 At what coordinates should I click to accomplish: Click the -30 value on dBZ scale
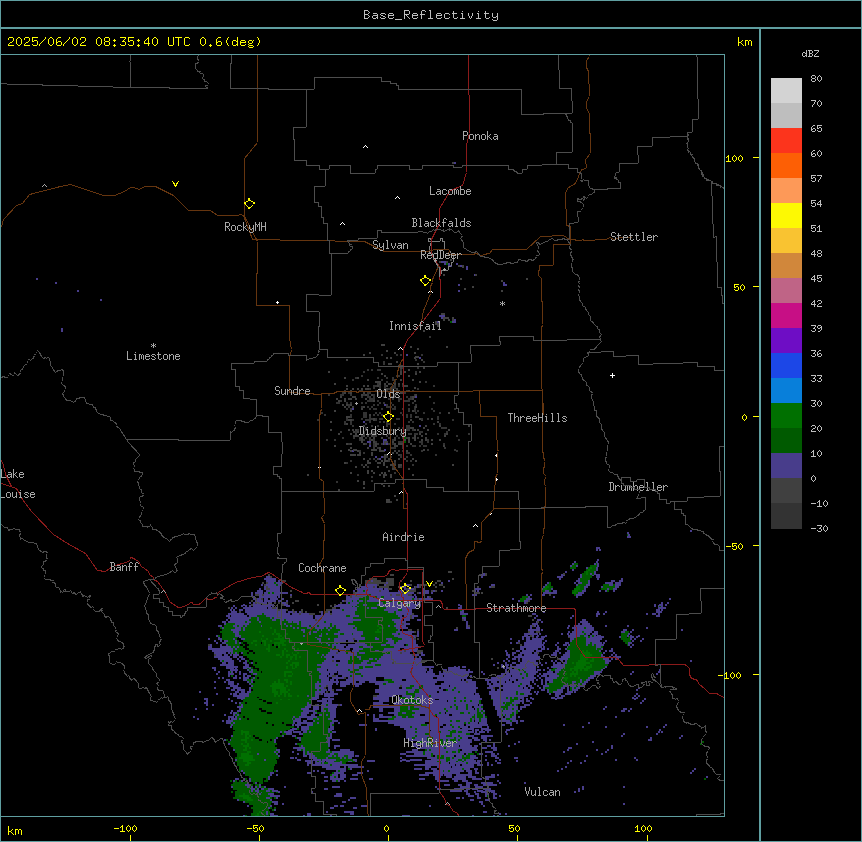coord(819,528)
